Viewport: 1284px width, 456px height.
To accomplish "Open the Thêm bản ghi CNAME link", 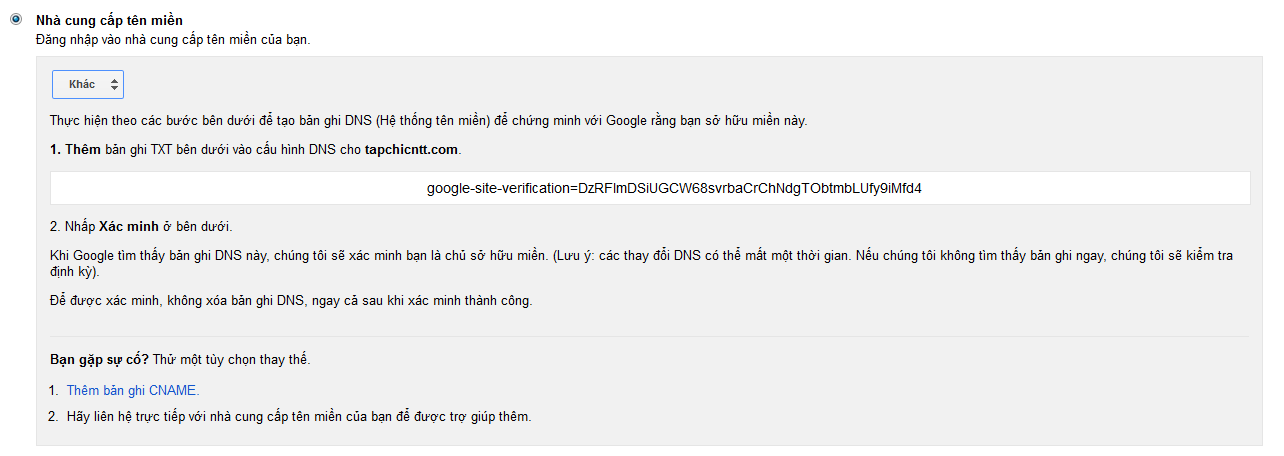I will pyautogui.click(x=133, y=391).
